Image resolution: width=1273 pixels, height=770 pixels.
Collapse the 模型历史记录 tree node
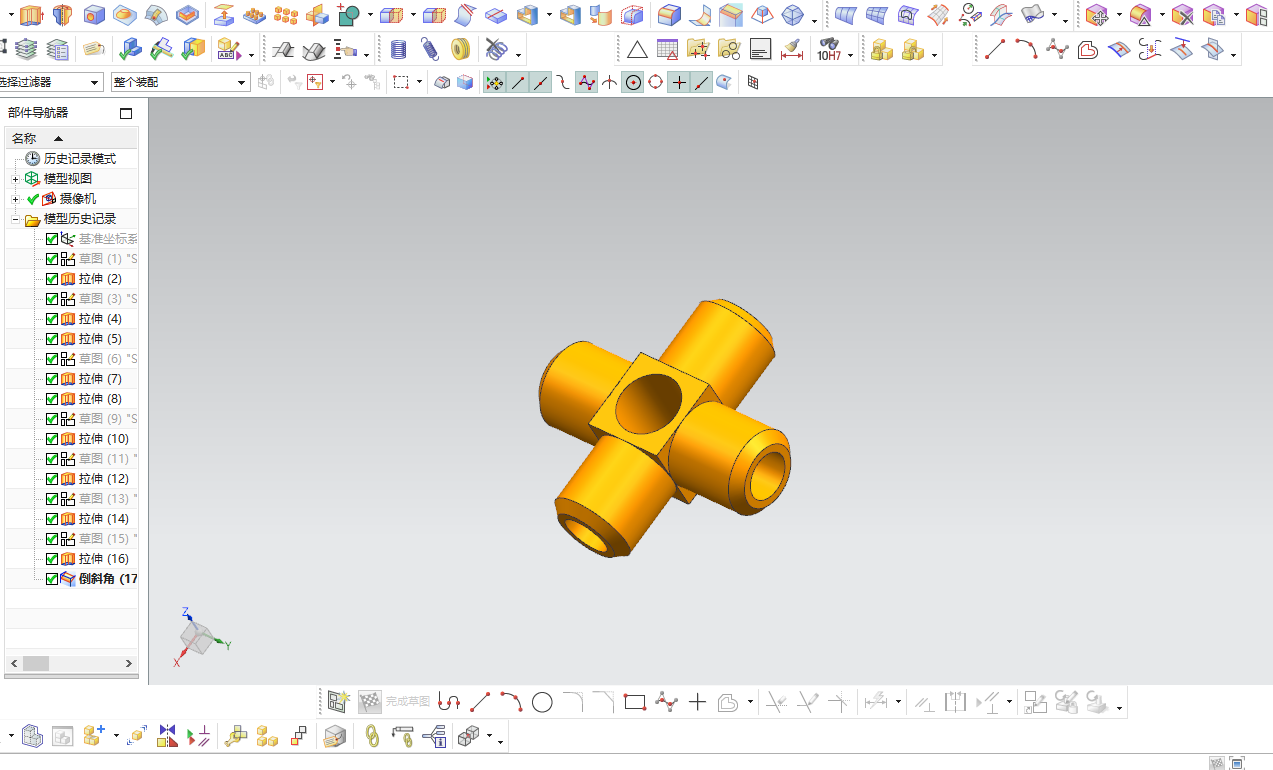coord(16,219)
